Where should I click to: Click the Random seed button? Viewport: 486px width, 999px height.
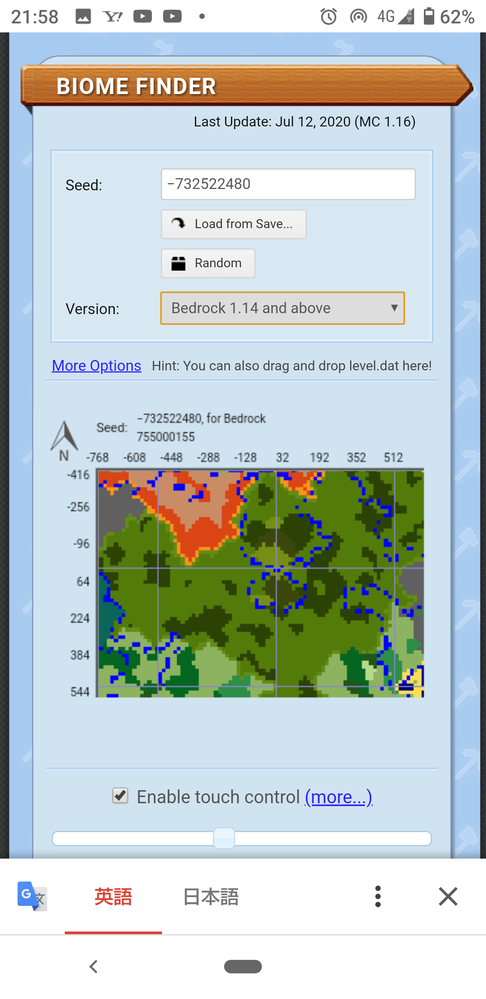pos(208,263)
